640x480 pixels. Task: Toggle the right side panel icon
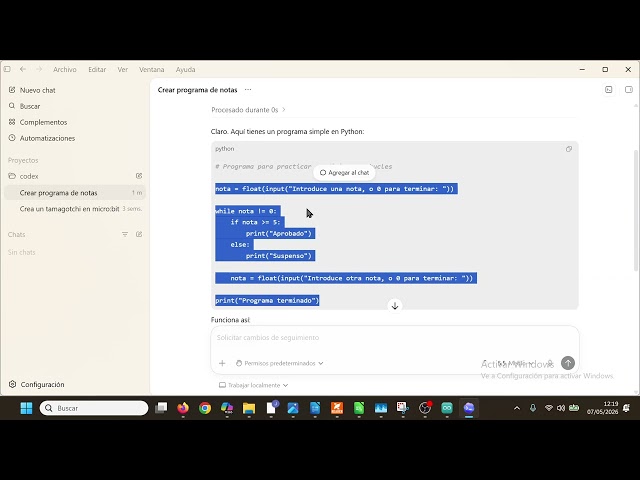(x=629, y=89)
